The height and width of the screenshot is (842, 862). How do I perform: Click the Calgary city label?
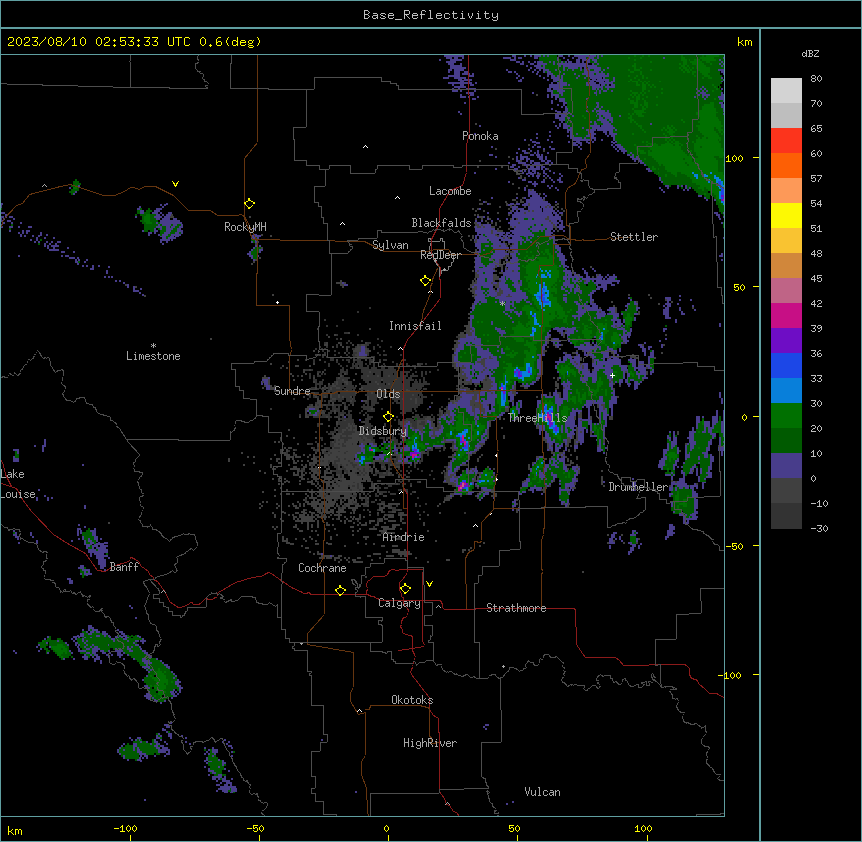399,603
